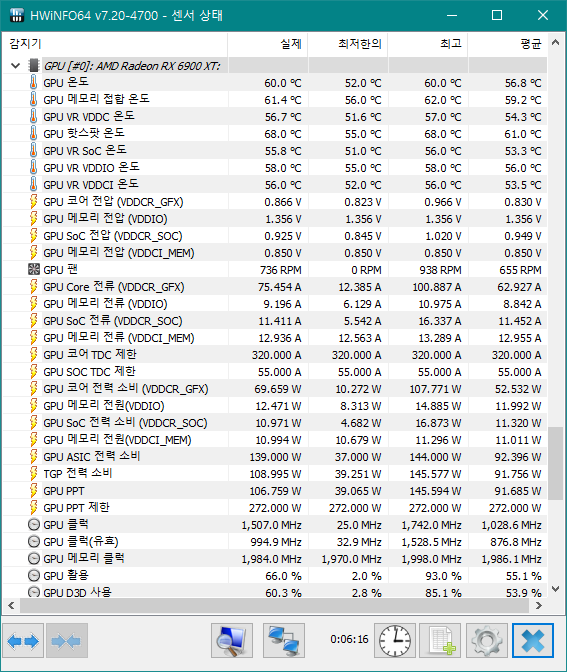
Task: Select the GPU SoC 전압 (VDDCR_SOC) row
Action: (x=275, y=235)
